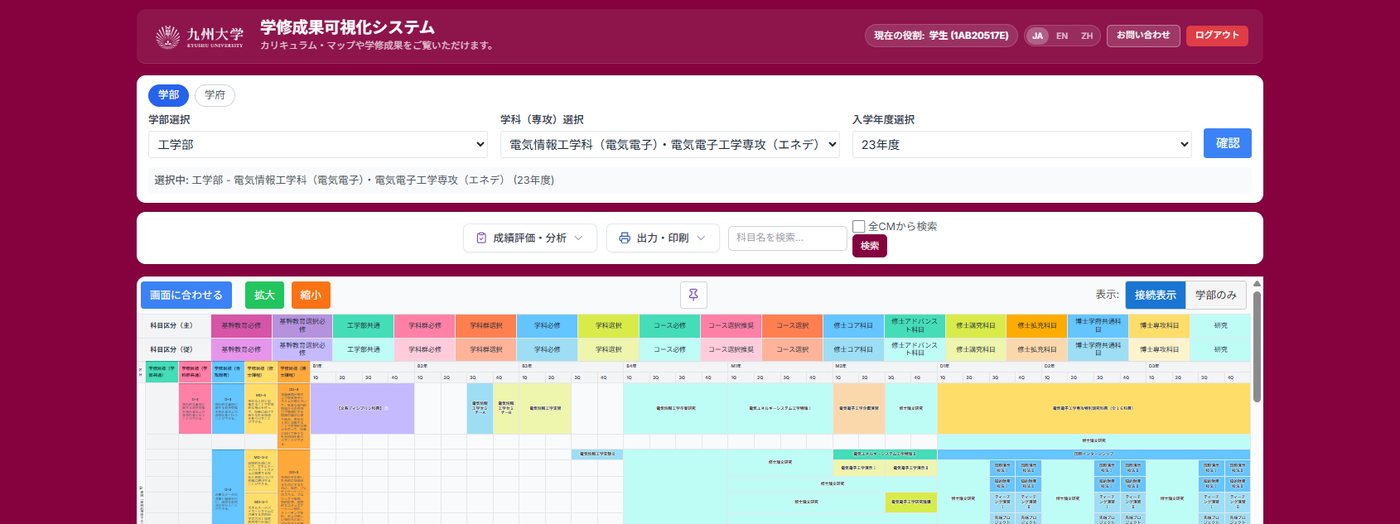This screenshot has width=1400, height=524.
Task: Click the お問い合わせ button
Action: coord(1143,36)
